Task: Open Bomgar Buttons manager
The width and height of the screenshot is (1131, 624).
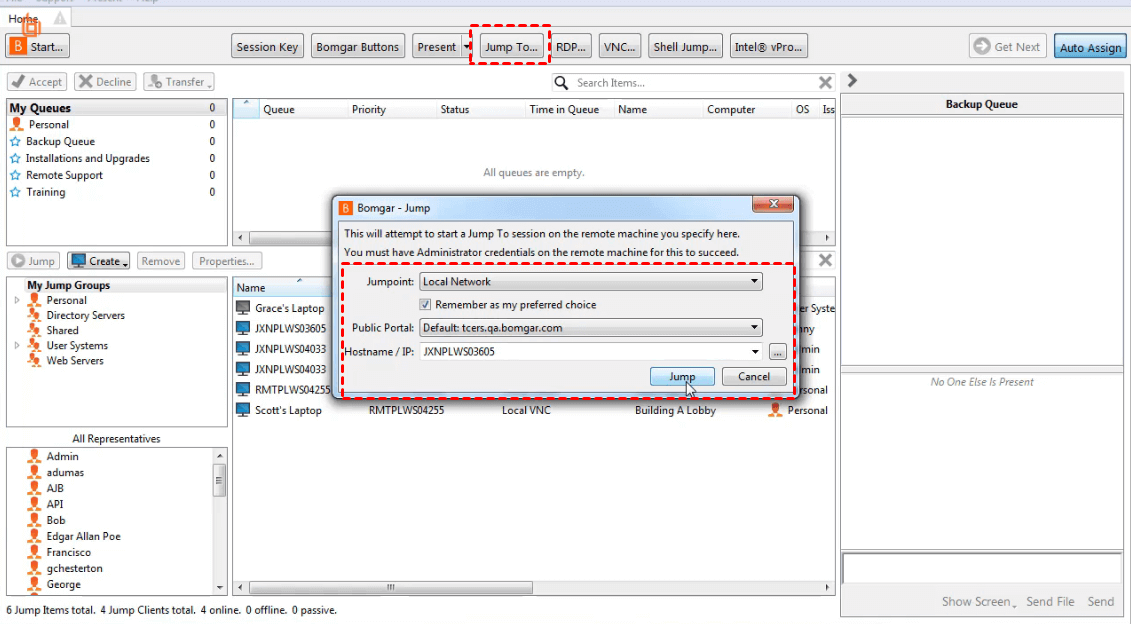Action: [357, 47]
